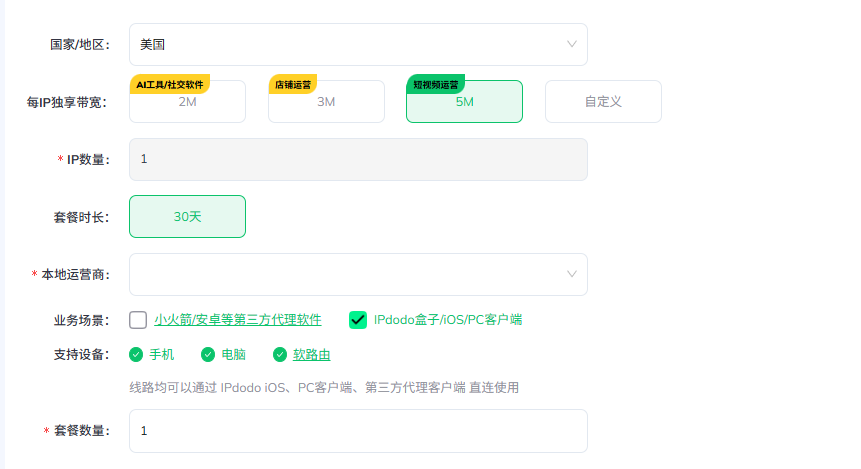Click the 套餐数量 input field
Image resolution: width=861 pixels, height=469 pixels.
[x=358, y=431]
